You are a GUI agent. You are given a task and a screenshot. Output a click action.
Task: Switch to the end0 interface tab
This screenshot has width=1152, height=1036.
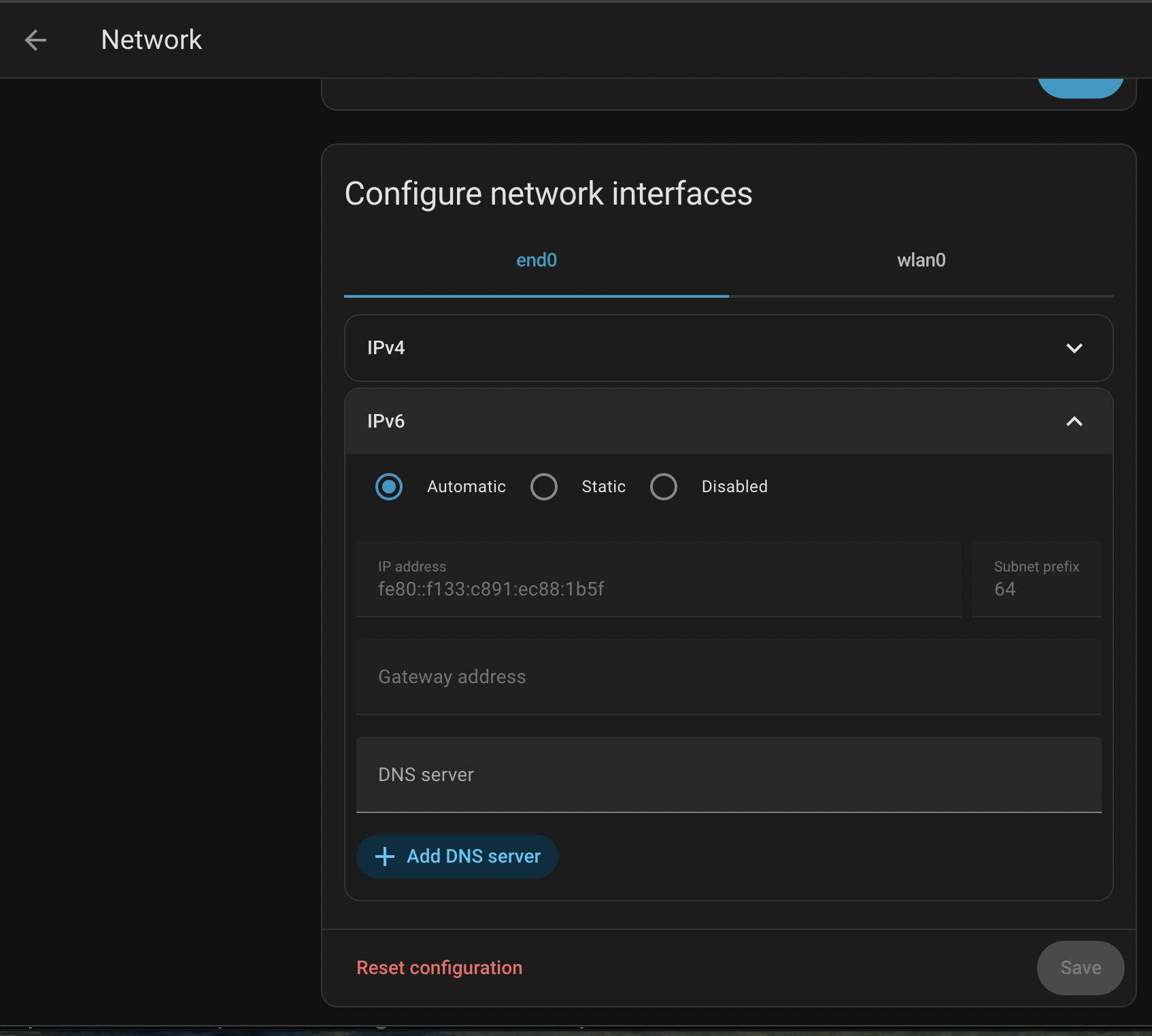537,260
